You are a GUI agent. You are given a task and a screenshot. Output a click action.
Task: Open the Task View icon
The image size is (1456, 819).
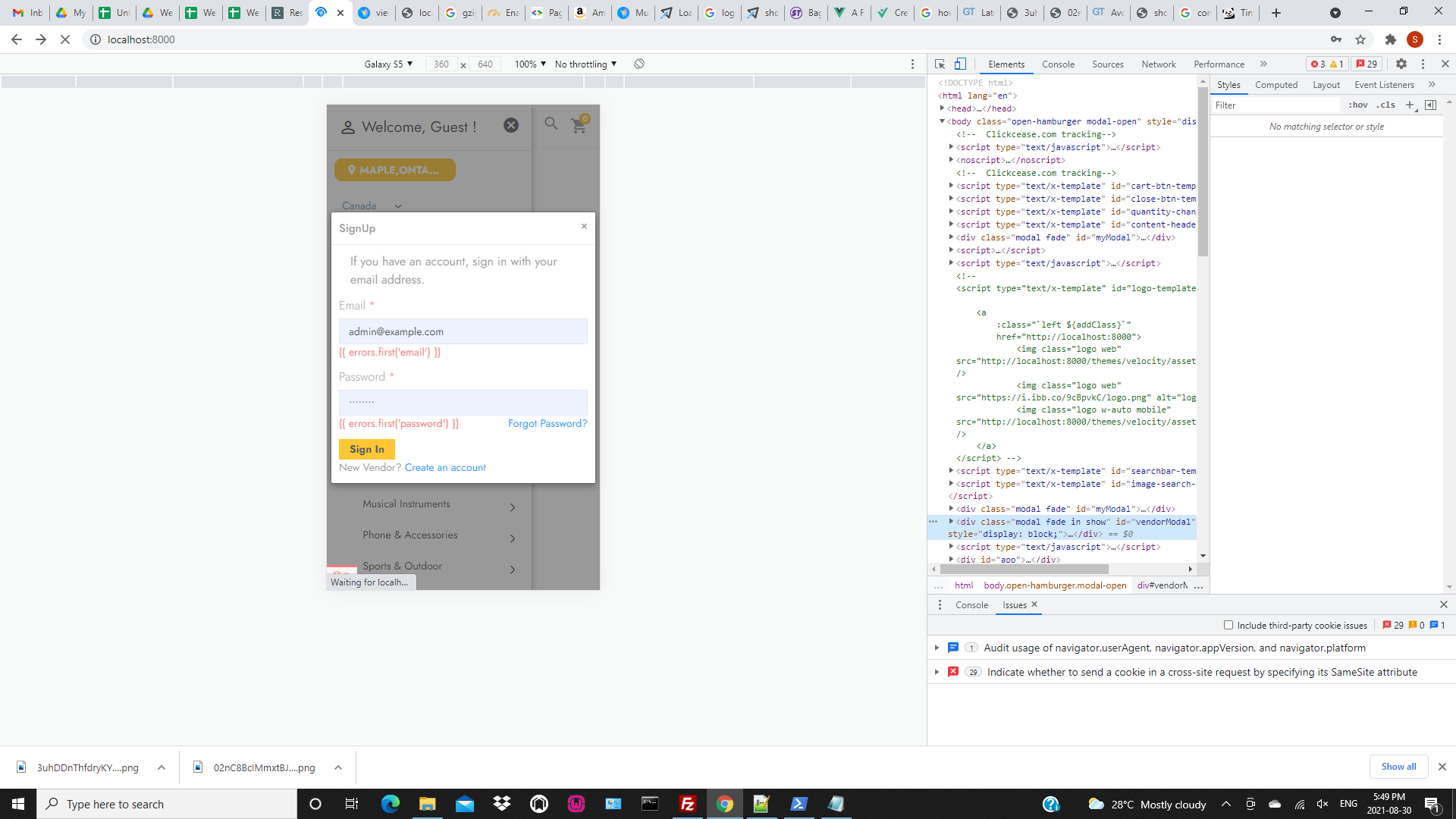pyautogui.click(x=351, y=804)
